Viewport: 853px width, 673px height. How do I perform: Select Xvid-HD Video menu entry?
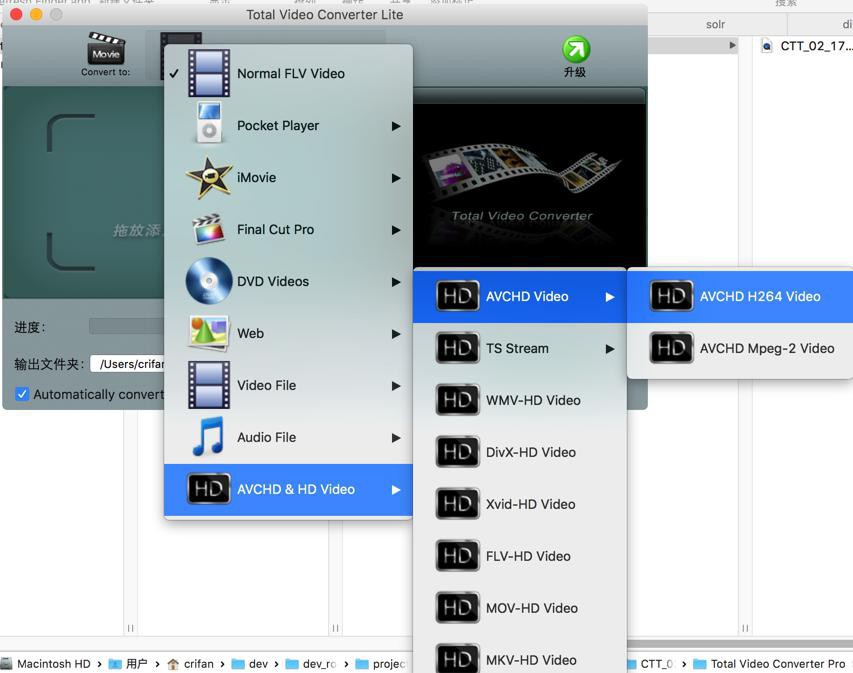point(520,504)
